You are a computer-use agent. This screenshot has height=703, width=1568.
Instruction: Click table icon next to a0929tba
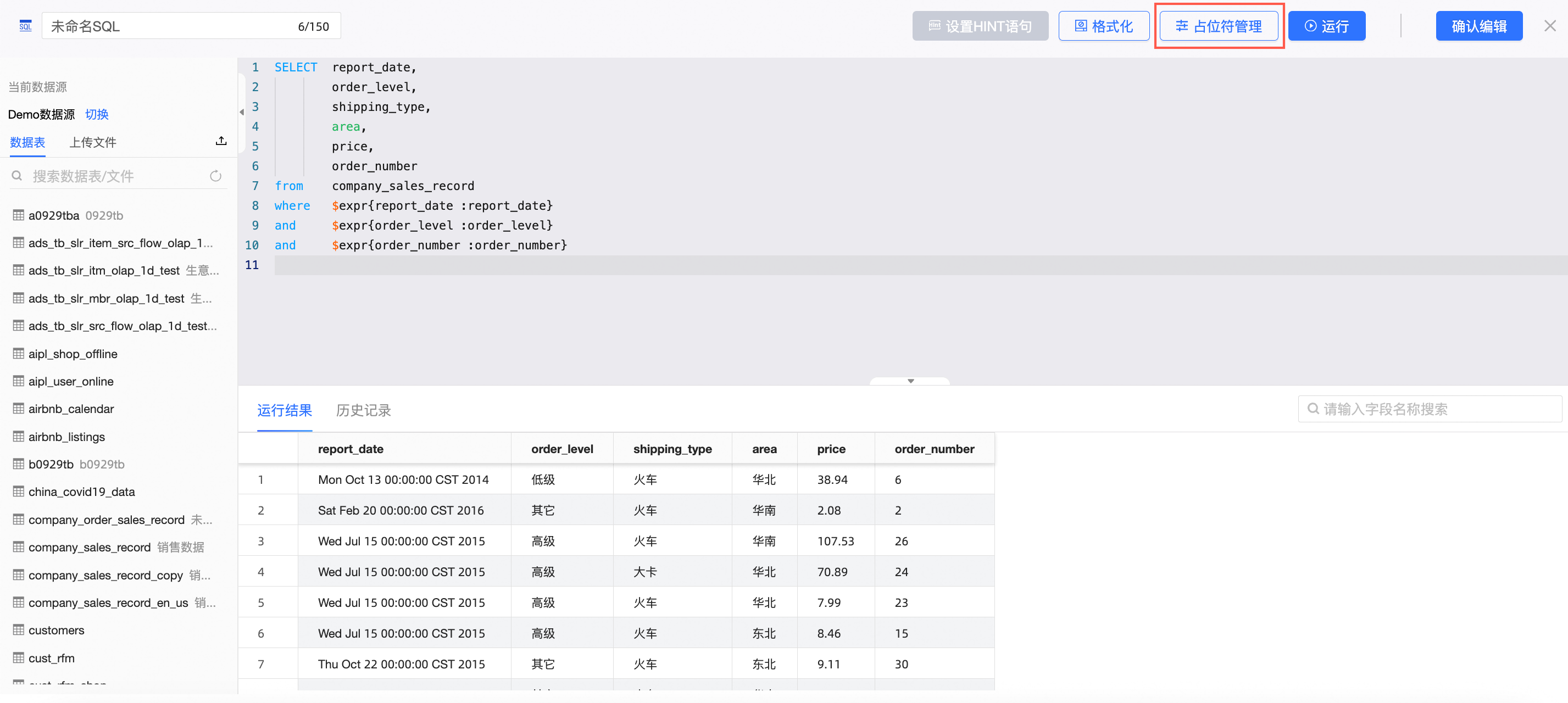coord(19,215)
